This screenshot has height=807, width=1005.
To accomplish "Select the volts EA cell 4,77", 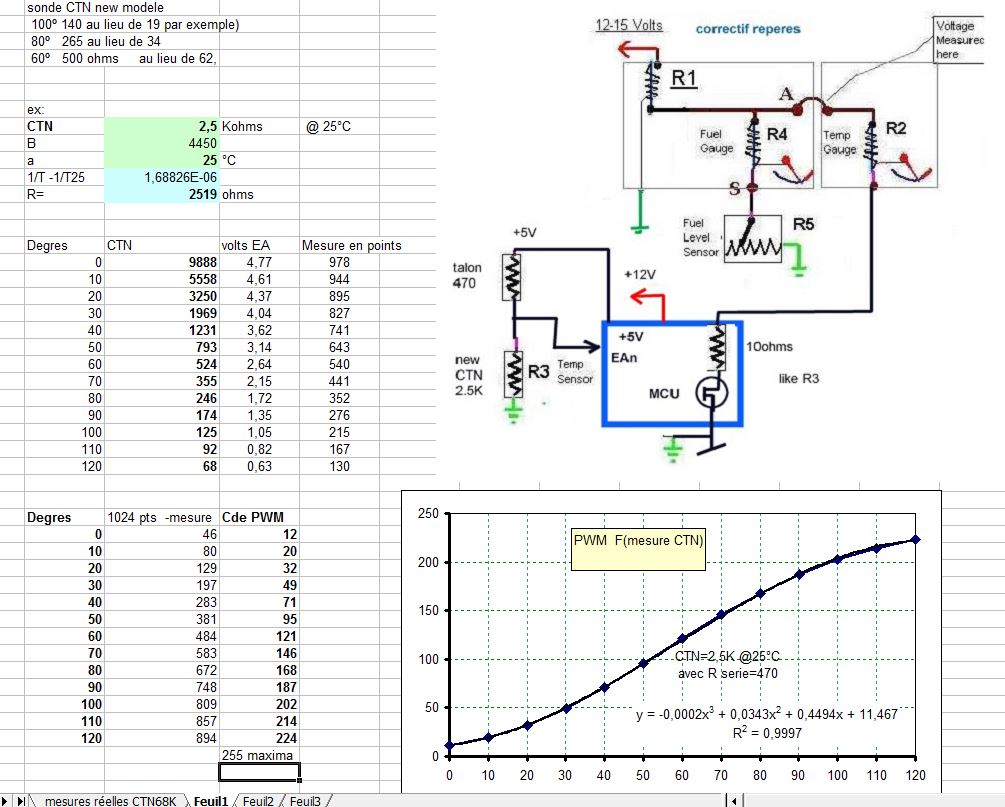I will click(259, 262).
